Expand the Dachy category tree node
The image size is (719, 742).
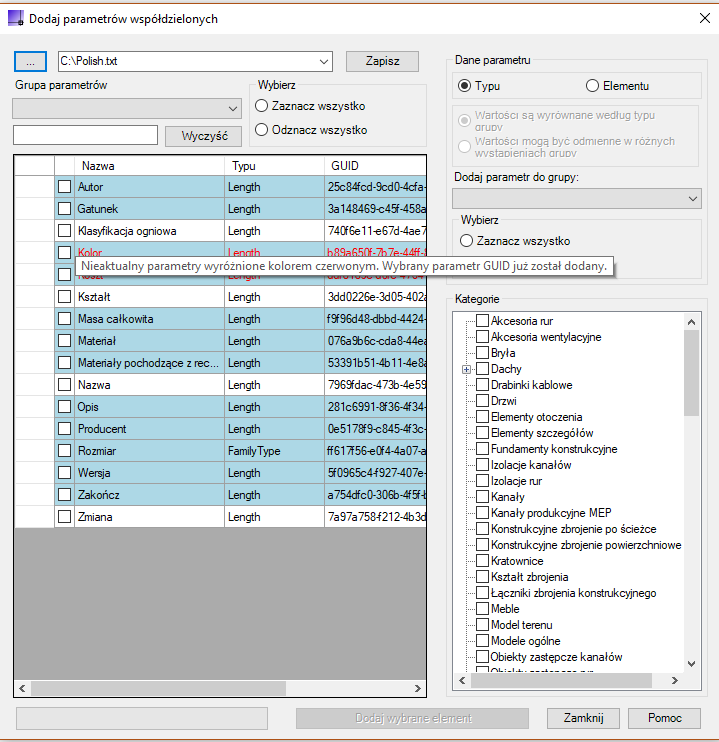pyautogui.click(x=466, y=369)
